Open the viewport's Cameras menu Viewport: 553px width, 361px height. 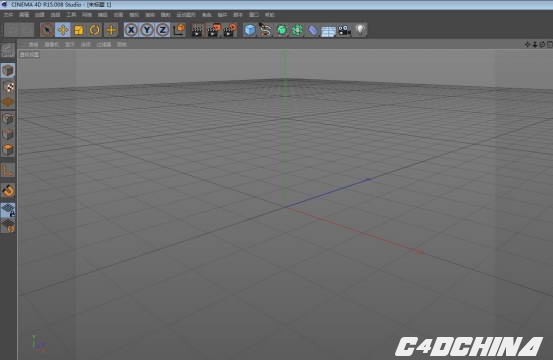tap(52, 44)
